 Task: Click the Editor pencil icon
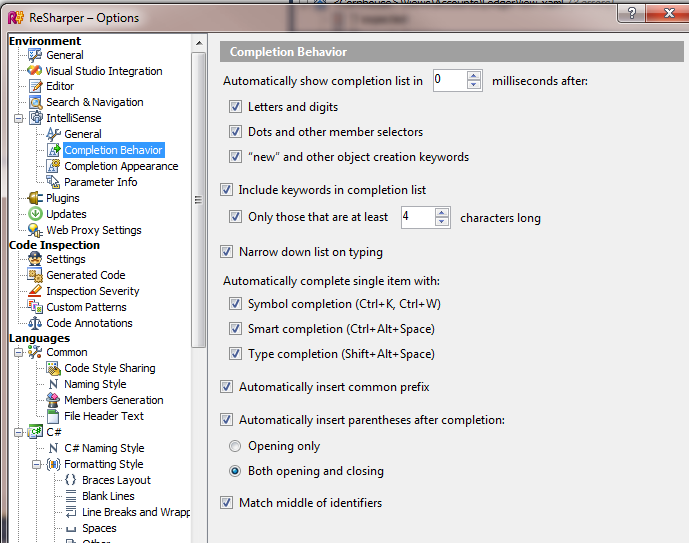tap(35, 86)
